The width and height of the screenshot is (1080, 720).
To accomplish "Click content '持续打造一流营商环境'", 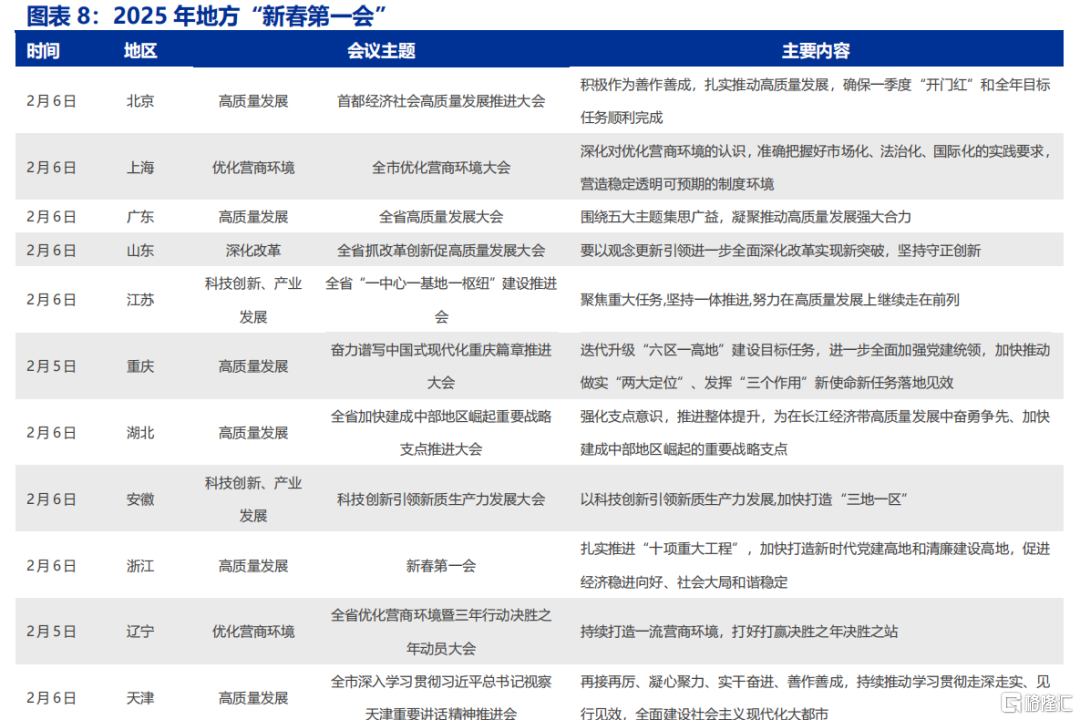I will (649, 632).
